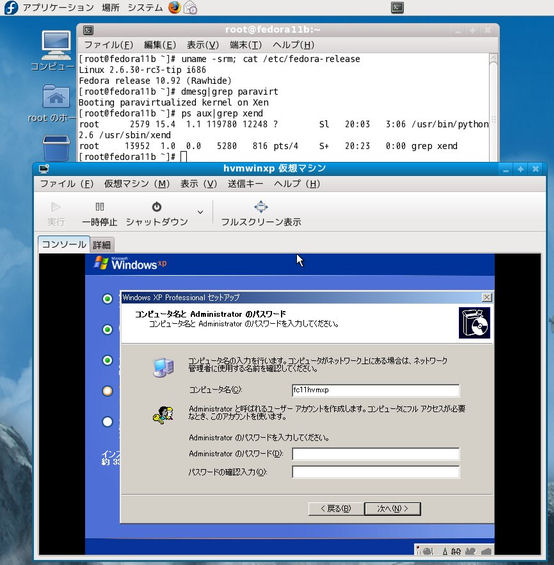554x565 pixels.
Task: Open hvmwinxp 表示(V) menu
Action: (x=199, y=184)
